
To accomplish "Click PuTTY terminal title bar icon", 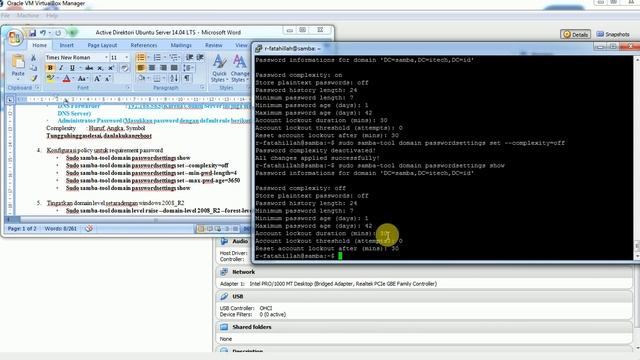I will pyautogui.click(x=258, y=49).
